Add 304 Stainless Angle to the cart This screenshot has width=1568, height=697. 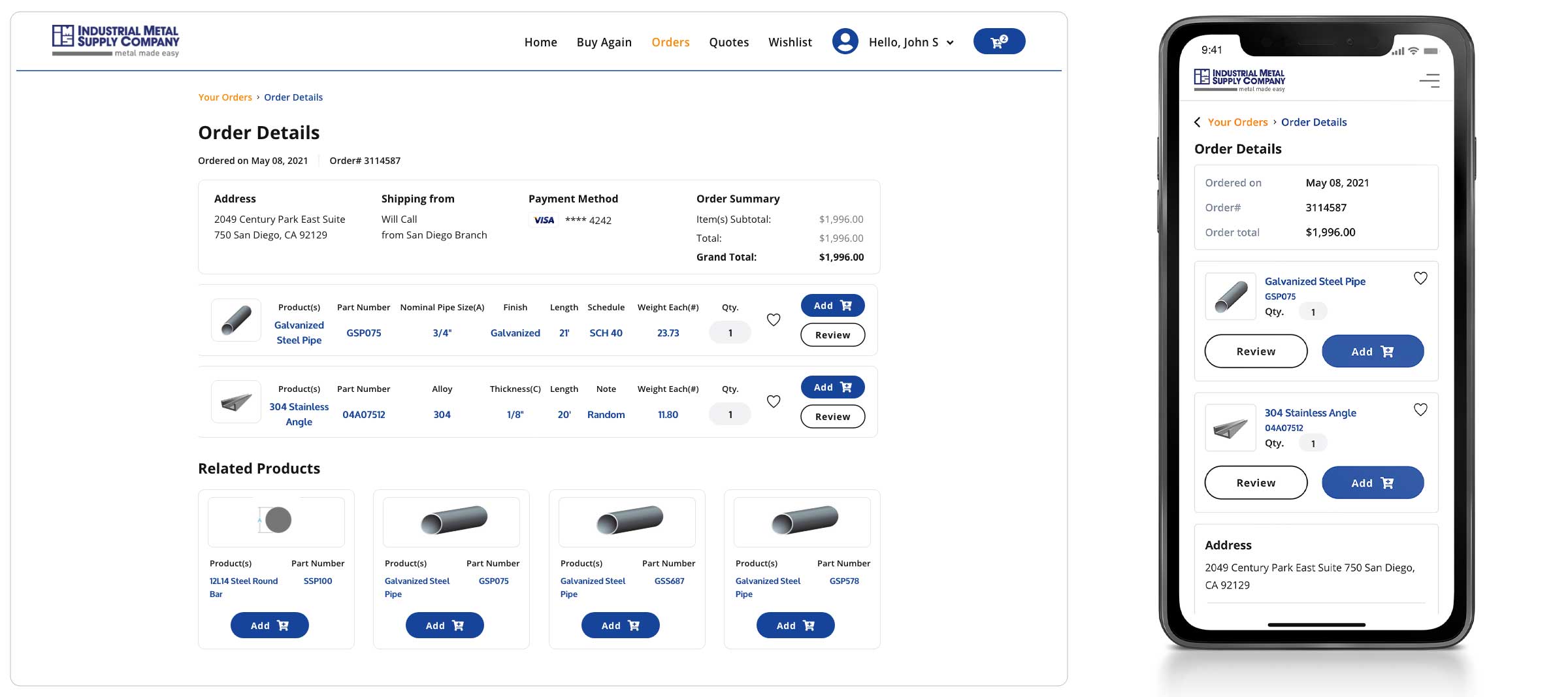(x=832, y=387)
